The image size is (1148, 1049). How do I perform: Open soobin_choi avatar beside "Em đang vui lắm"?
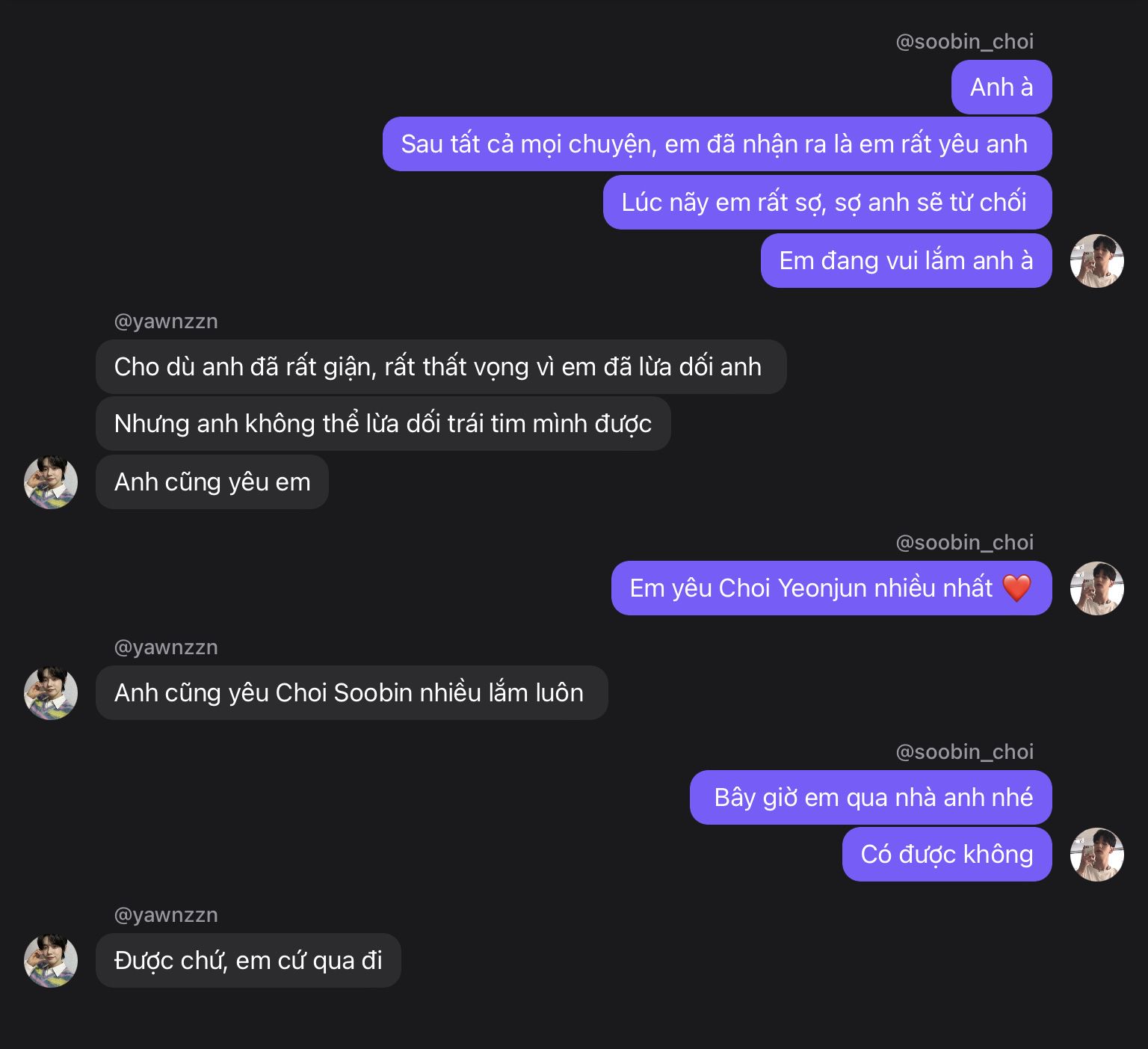click(x=1096, y=261)
